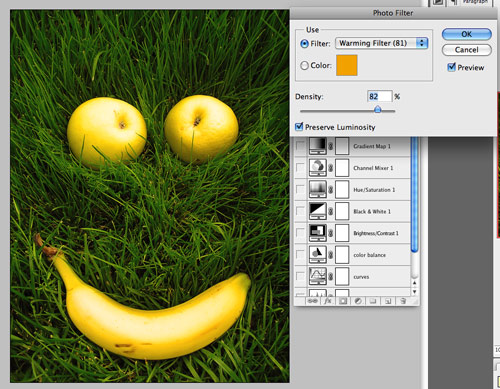Click chain link icon on color balance layer
The image size is (500, 389).
coord(331,255)
